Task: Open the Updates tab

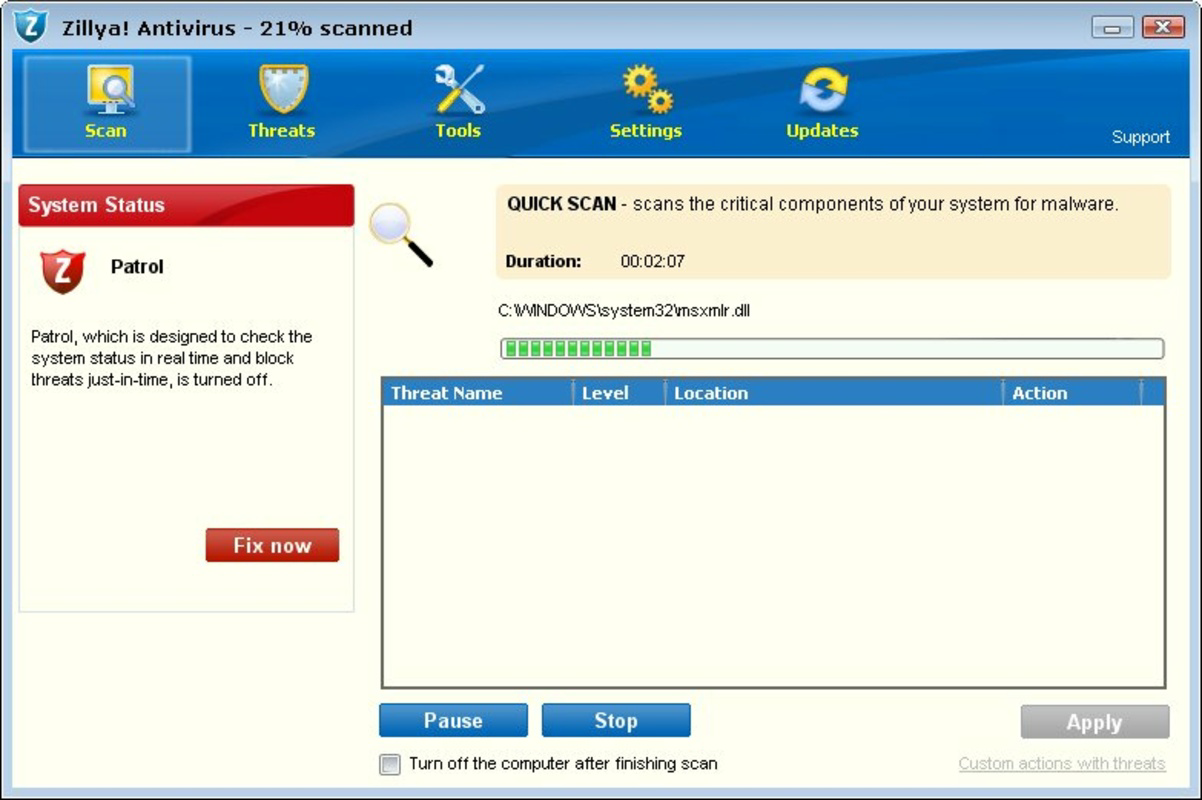Action: pyautogui.click(x=822, y=104)
